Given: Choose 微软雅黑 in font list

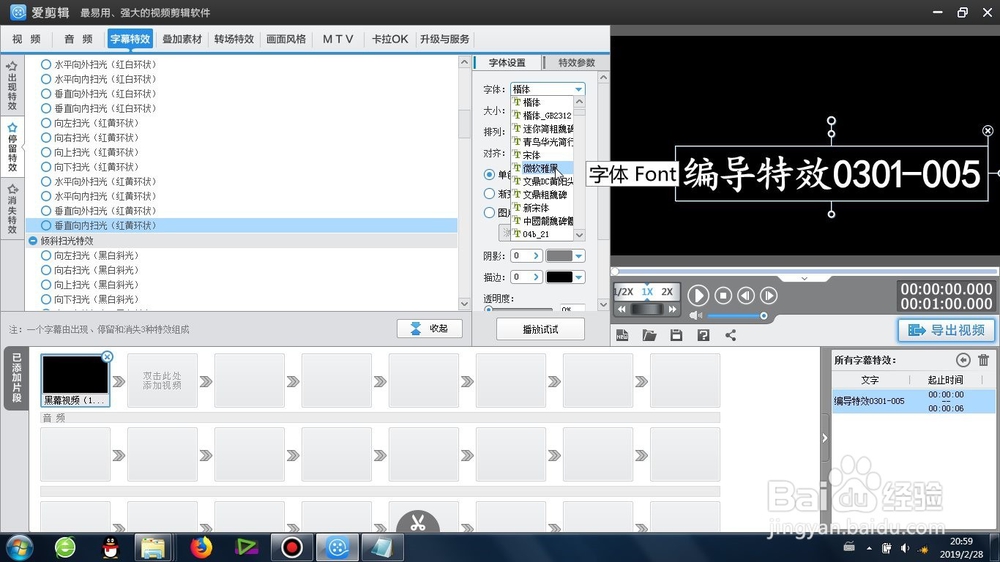Looking at the screenshot, I should click(x=543, y=168).
